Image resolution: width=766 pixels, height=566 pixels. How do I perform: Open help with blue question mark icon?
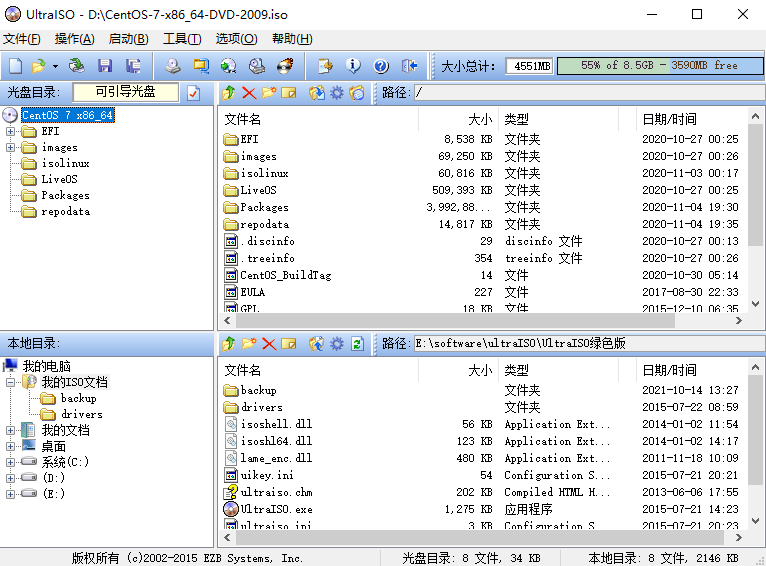[x=381, y=65]
